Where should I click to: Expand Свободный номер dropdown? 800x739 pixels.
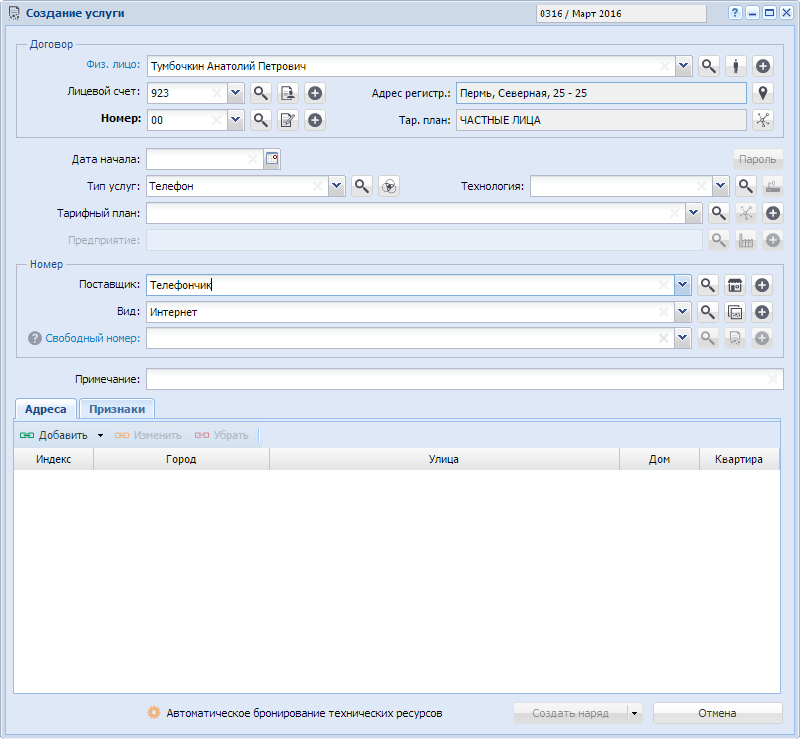683,338
